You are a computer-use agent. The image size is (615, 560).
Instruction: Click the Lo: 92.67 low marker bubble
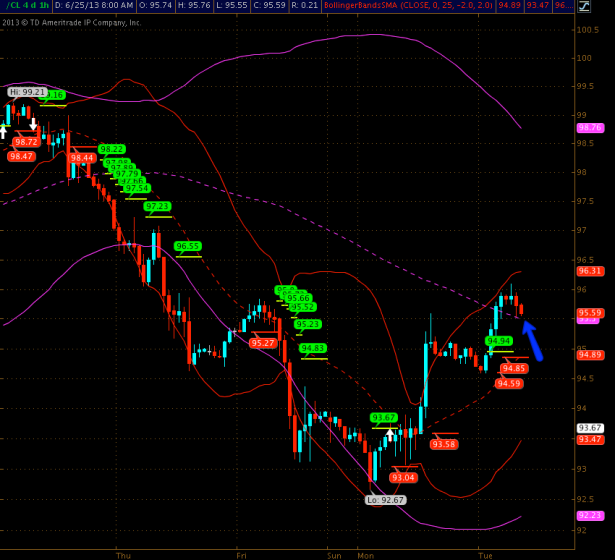[386, 500]
